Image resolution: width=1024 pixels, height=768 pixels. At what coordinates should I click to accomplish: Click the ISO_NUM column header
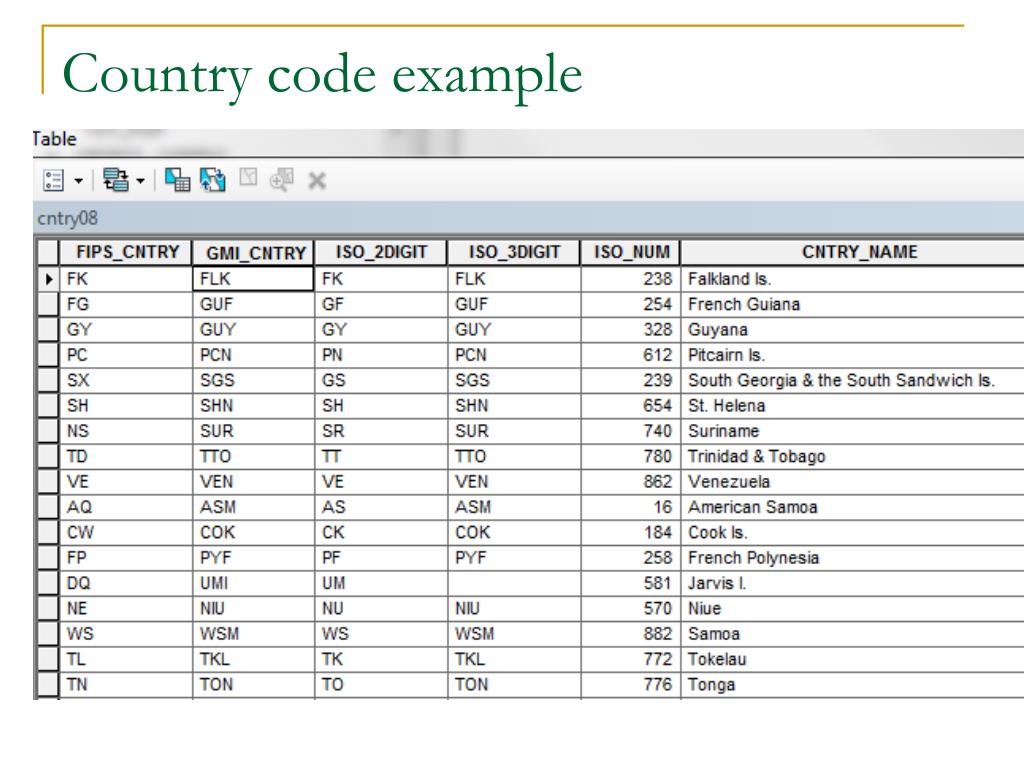pyautogui.click(x=630, y=252)
